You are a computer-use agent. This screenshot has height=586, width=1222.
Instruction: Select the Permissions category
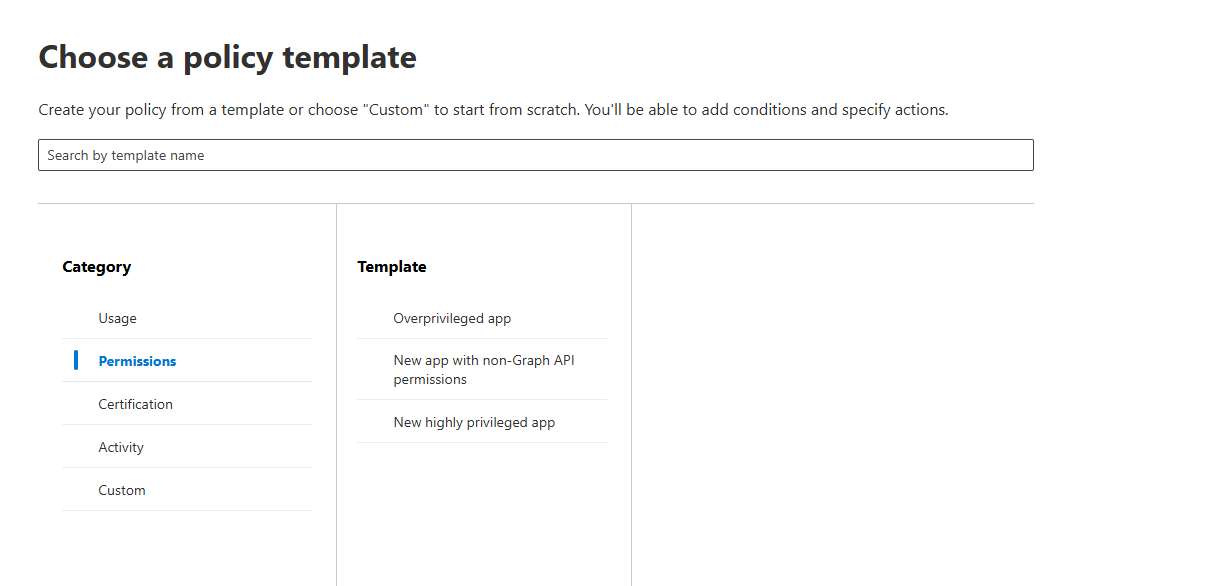(x=137, y=361)
